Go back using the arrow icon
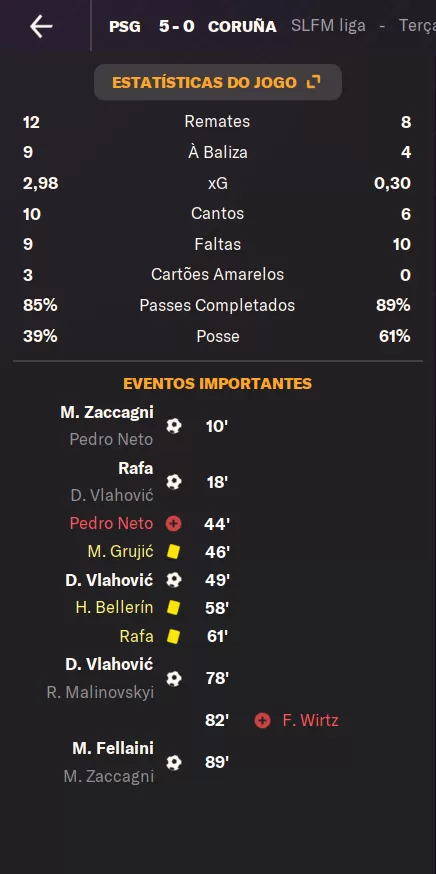Image resolution: width=436 pixels, height=874 pixels. (x=41, y=26)
